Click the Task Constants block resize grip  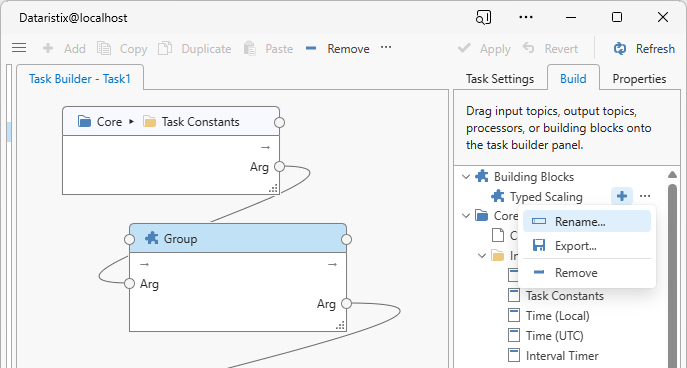(x=273, y=189)
